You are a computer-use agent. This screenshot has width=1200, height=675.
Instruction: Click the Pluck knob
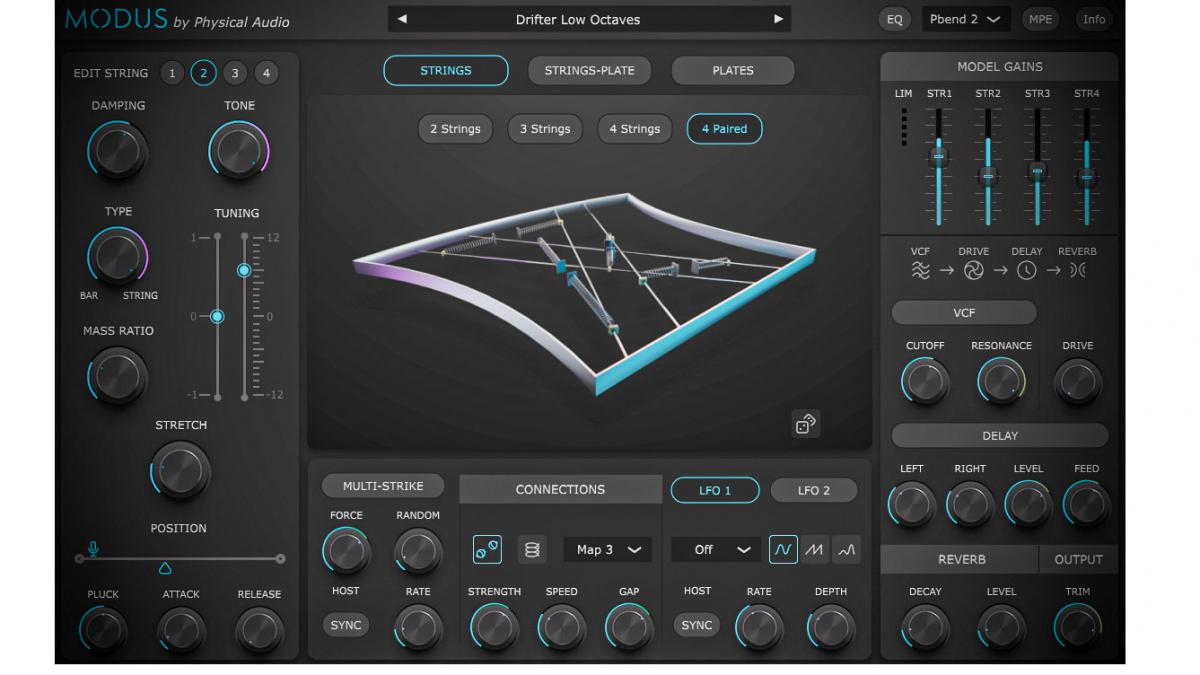pos(103,630)
